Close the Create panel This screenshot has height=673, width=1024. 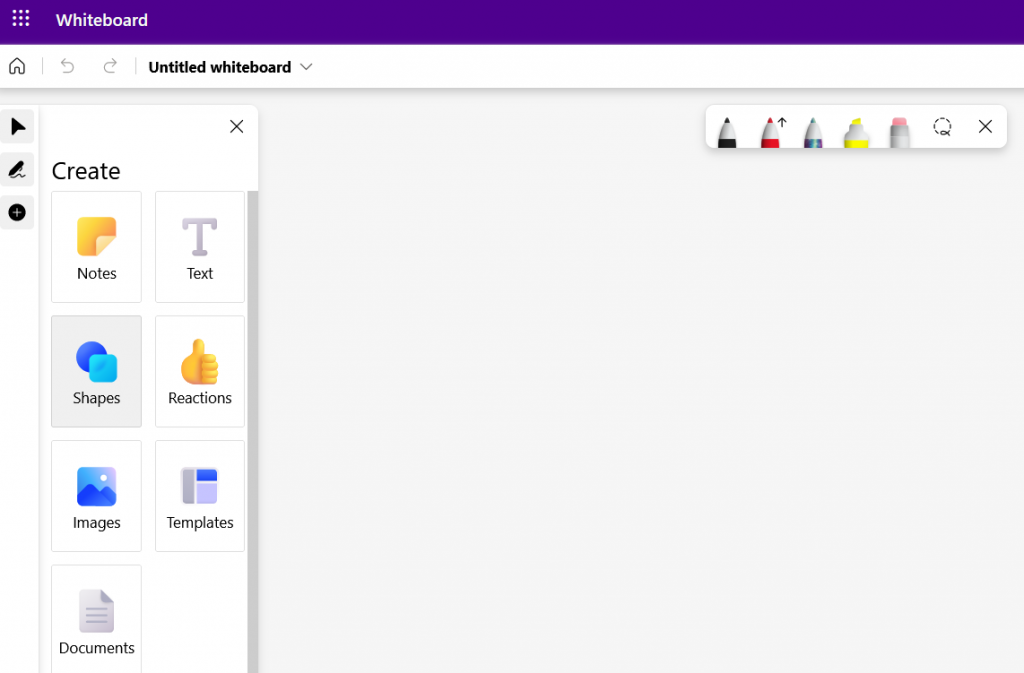coord(236,127)
